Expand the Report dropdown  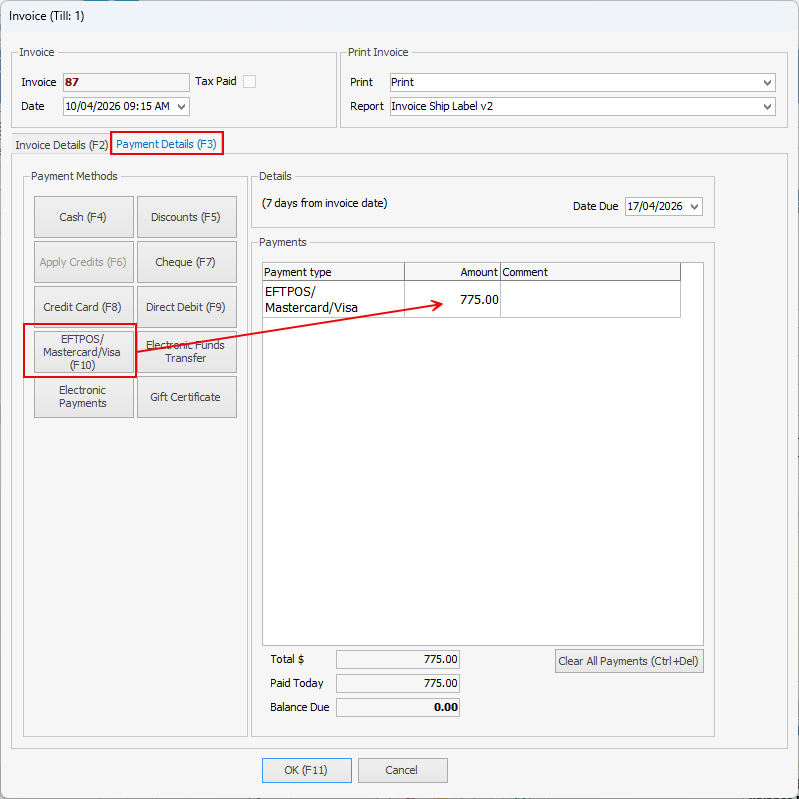tap(767, 106)
